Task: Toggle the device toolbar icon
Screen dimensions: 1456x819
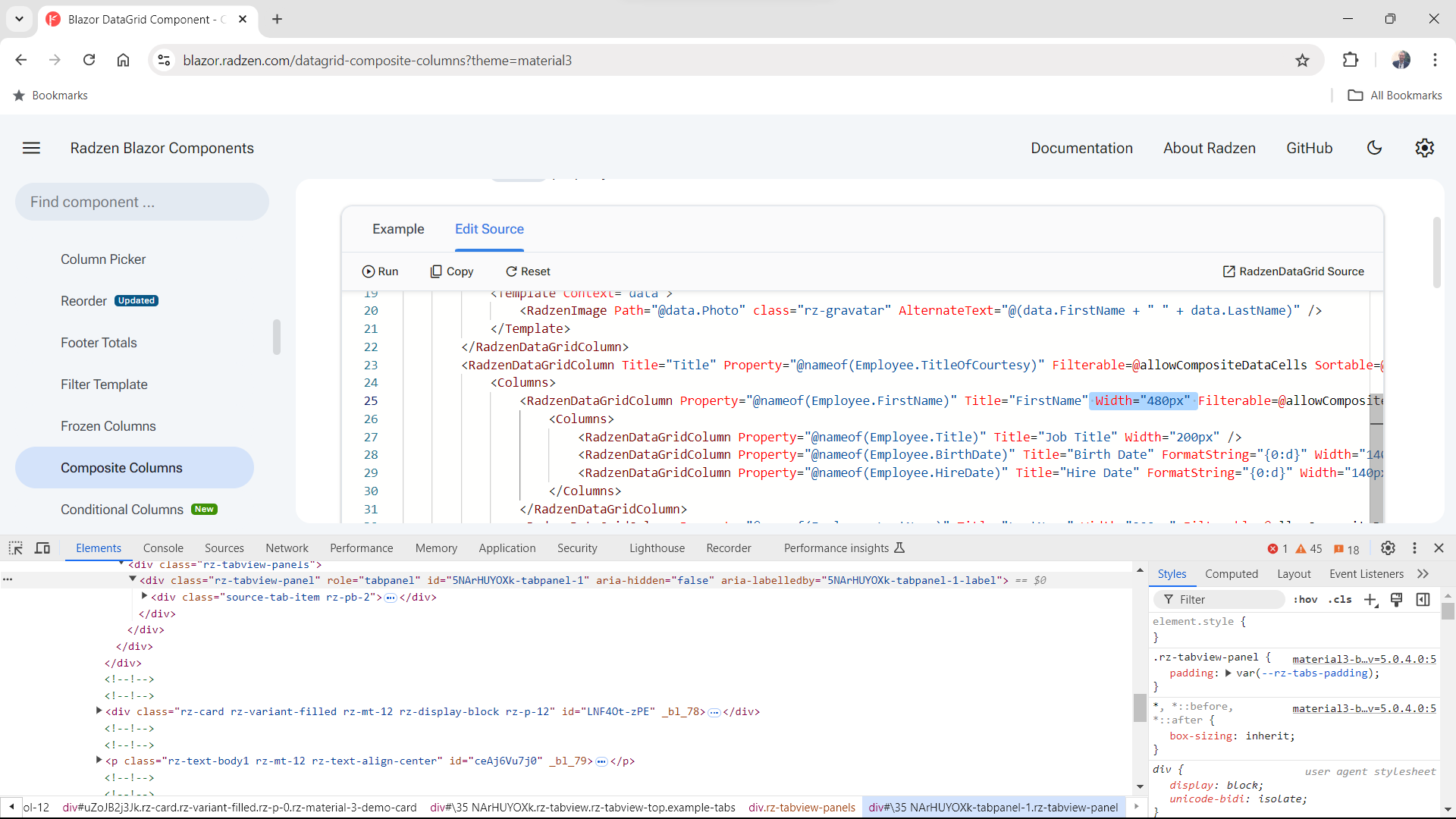Action: 42,548
